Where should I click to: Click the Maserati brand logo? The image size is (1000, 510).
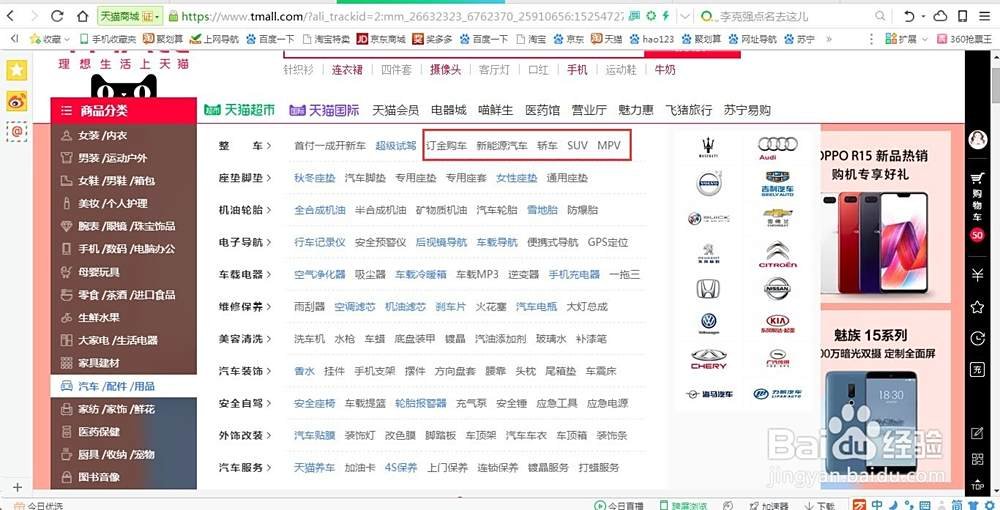[x=708, y=147]
